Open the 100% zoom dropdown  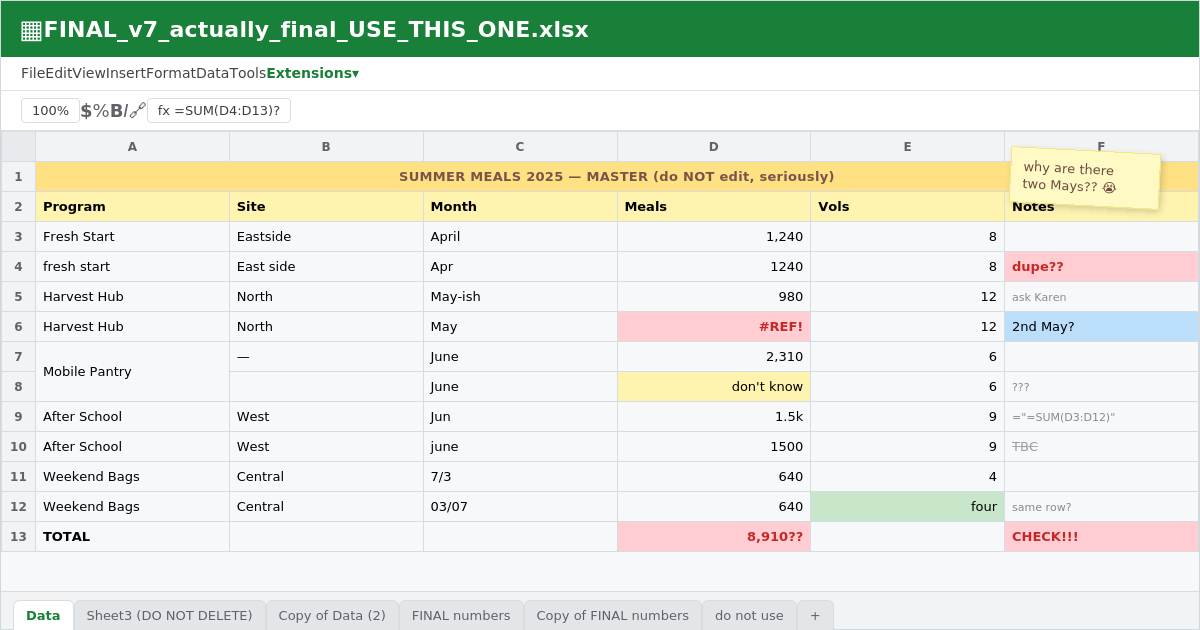pyautogui.click(x=50, y=111)
